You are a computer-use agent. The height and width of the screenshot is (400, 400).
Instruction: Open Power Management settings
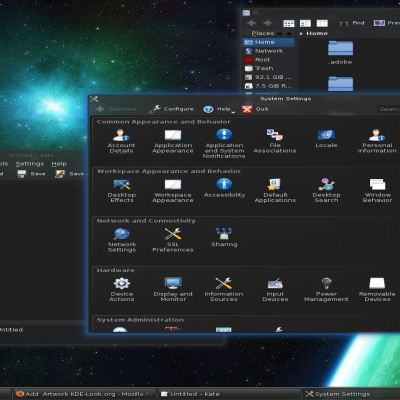[x=326, y=290]
